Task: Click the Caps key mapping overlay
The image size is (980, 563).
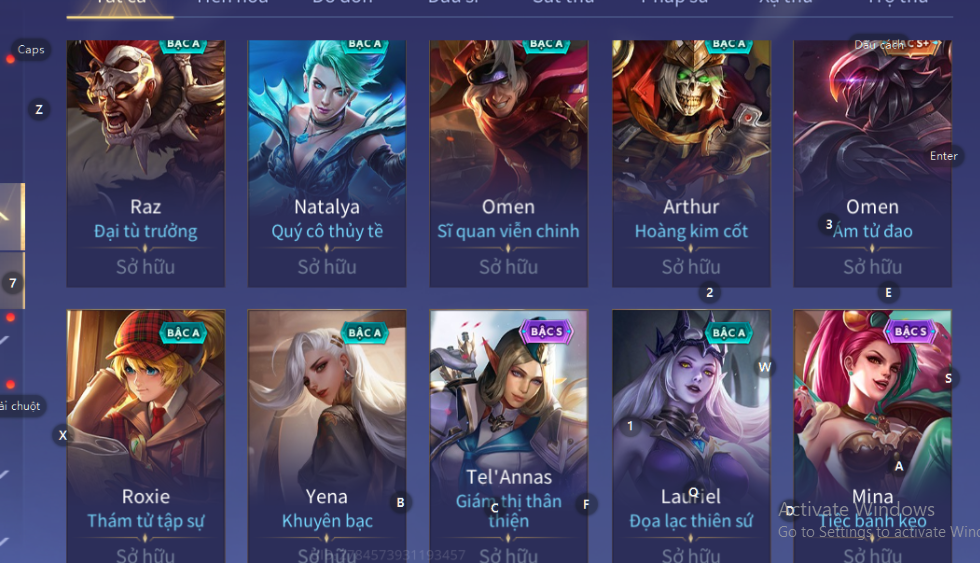Action: click(x=31, y=49)
